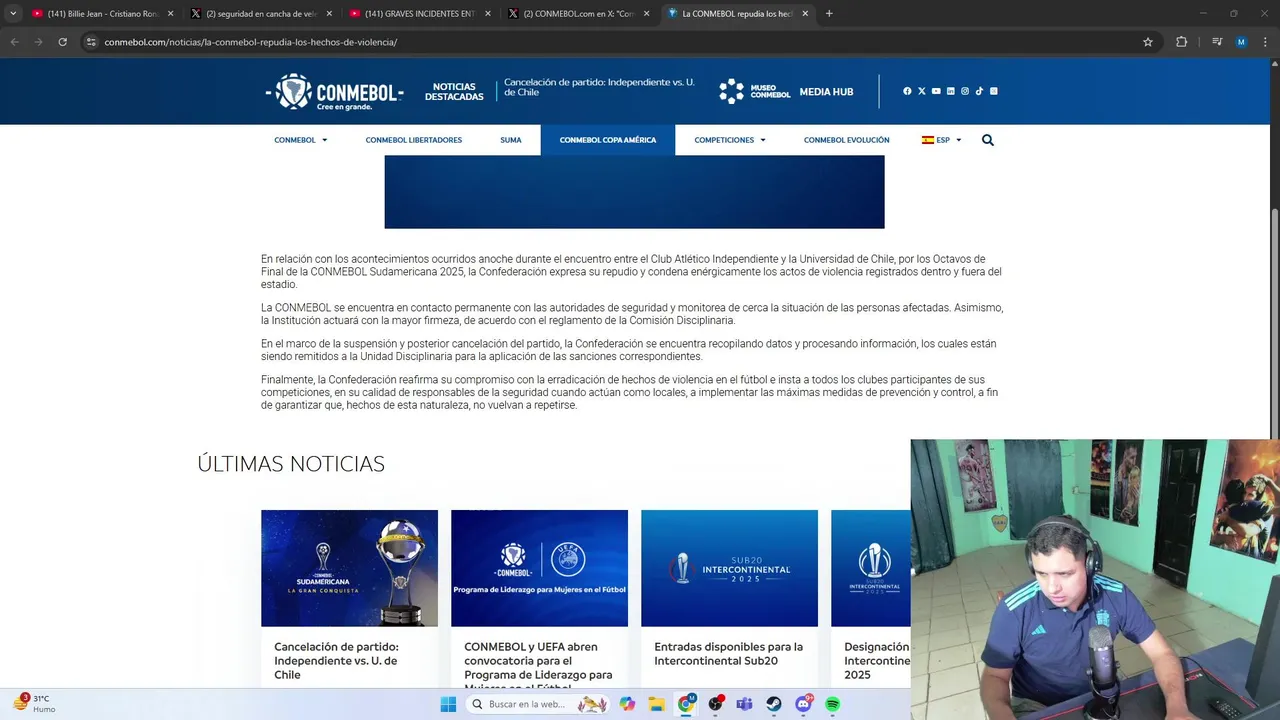This screenshot has height=720, width=1280.
Task: Open Discord taskbar icon
Action: [x=803, y=704]
